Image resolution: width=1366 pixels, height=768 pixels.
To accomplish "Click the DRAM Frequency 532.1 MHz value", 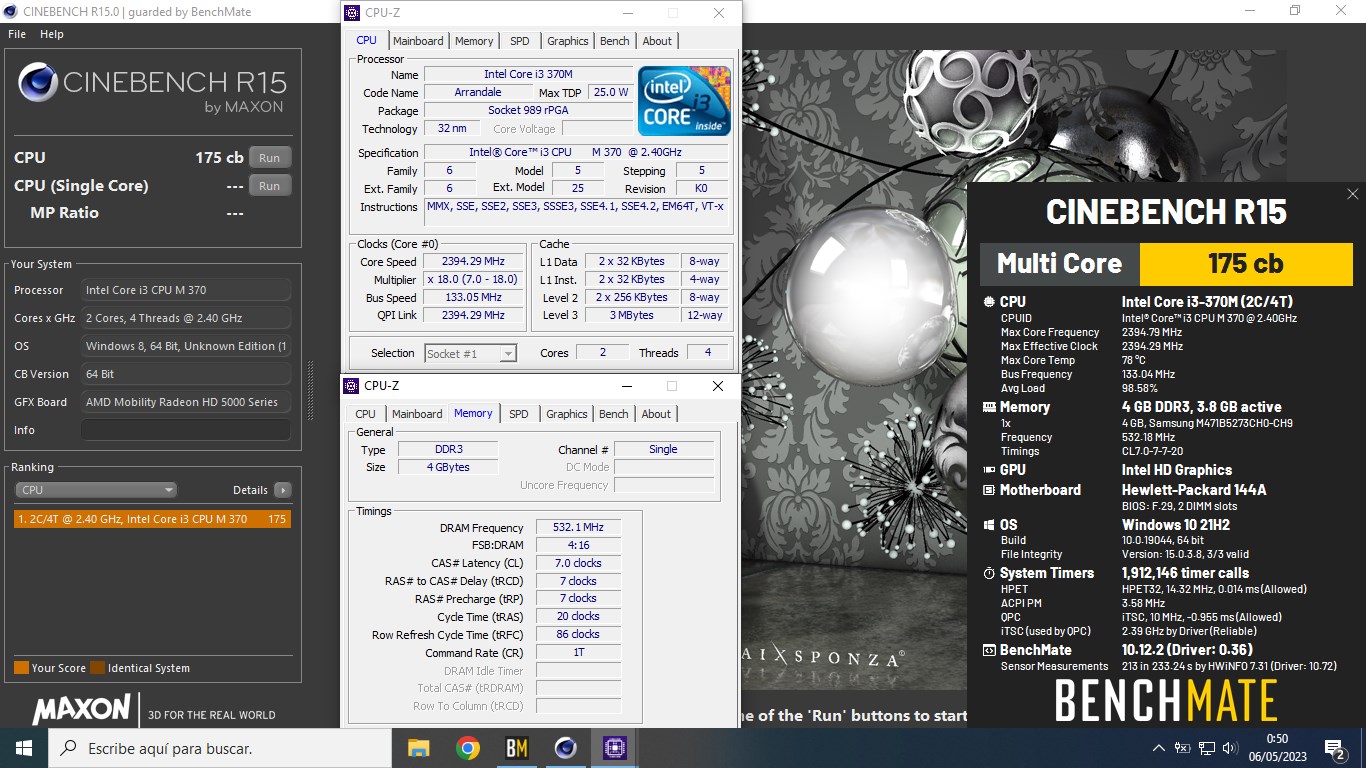I will pos(578,528).
